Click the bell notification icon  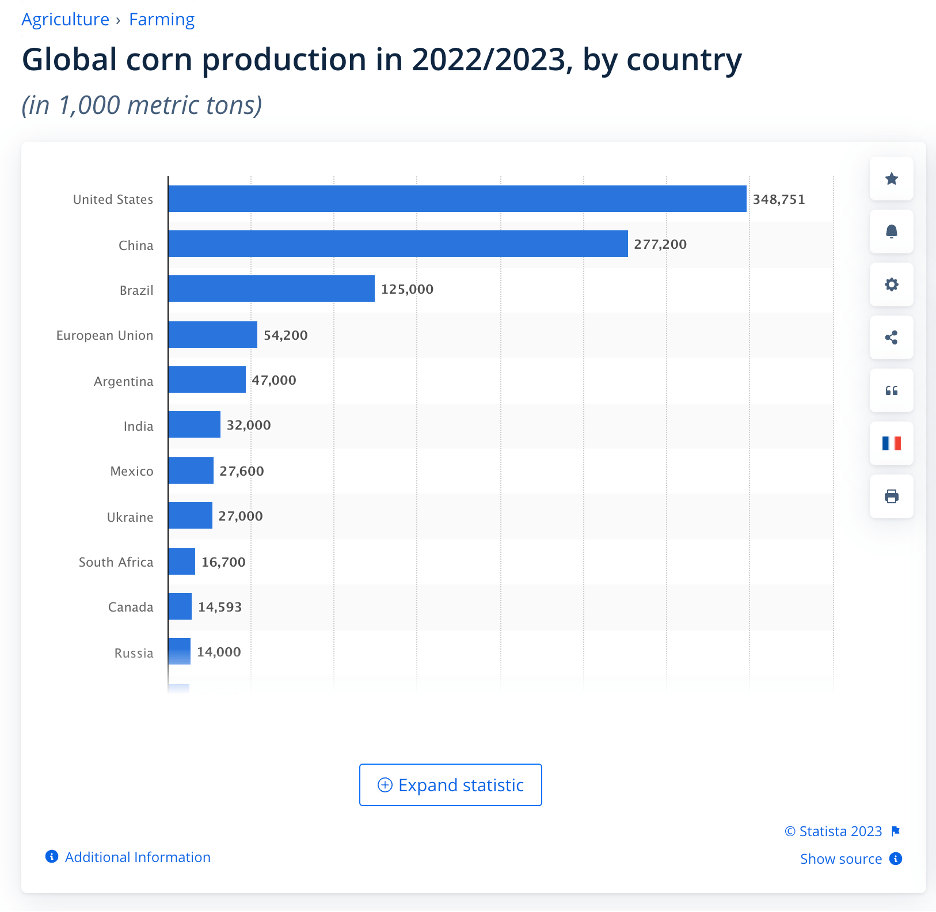coord(891,232)
